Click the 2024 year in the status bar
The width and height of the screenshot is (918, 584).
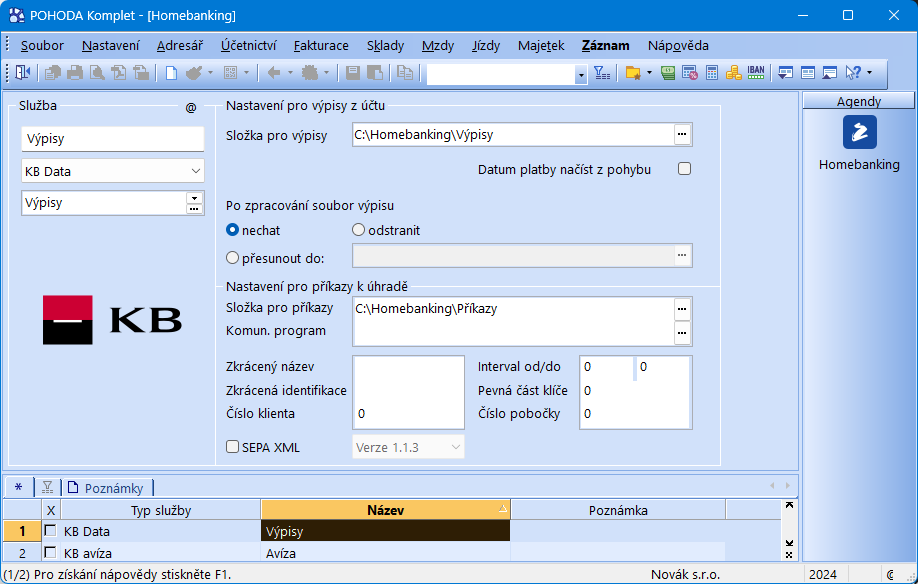(823, 575)
